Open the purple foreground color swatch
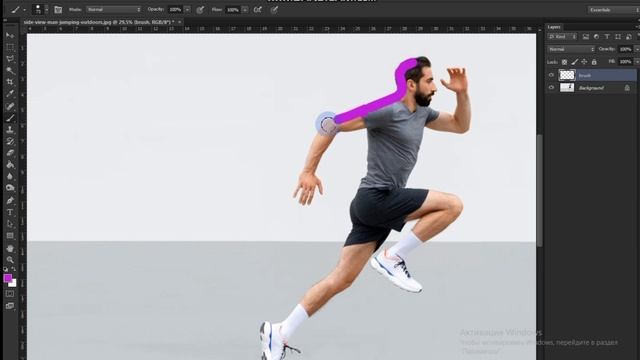 7,278
